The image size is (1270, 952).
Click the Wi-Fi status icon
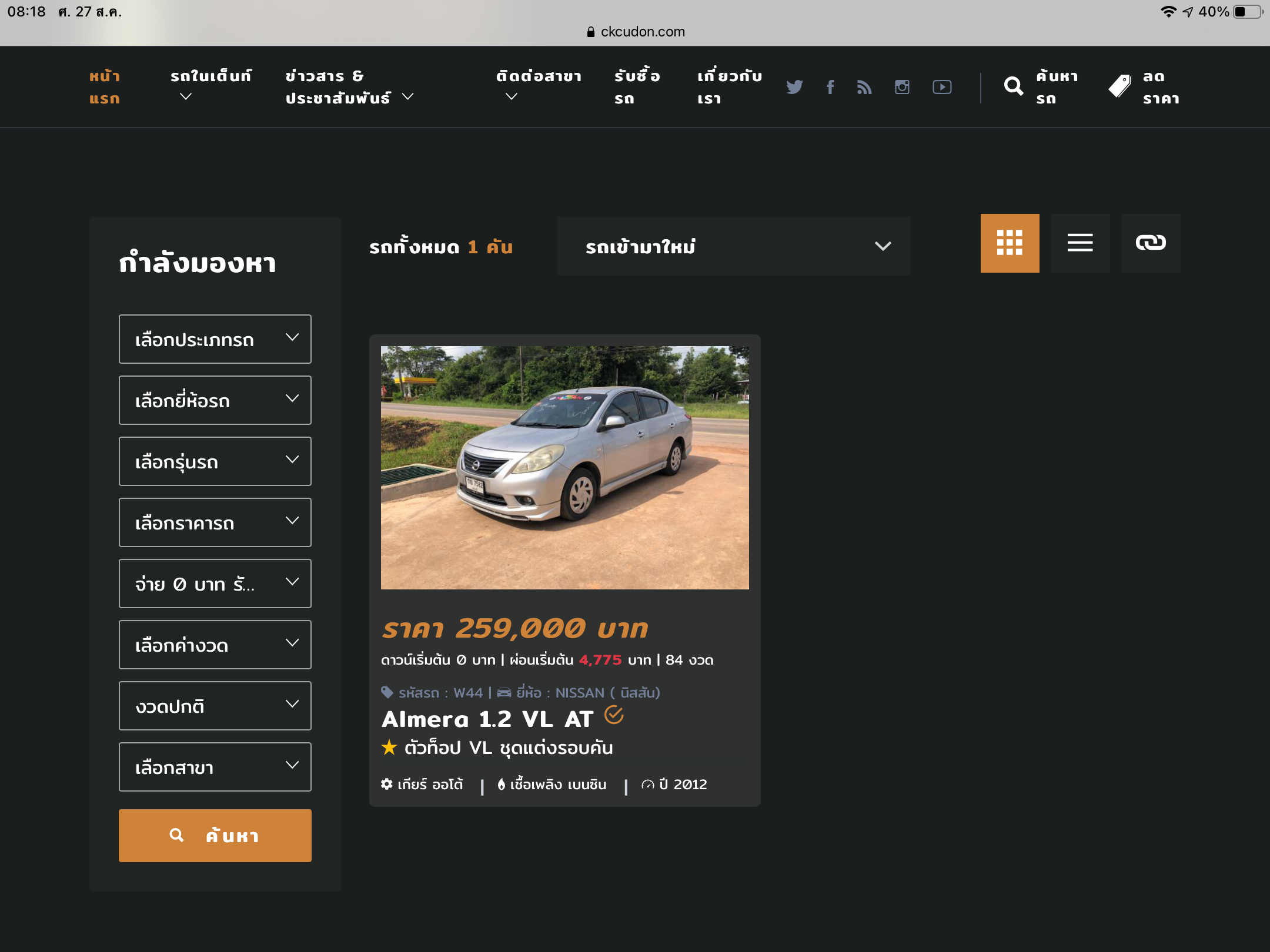[x=1168, y=12]
